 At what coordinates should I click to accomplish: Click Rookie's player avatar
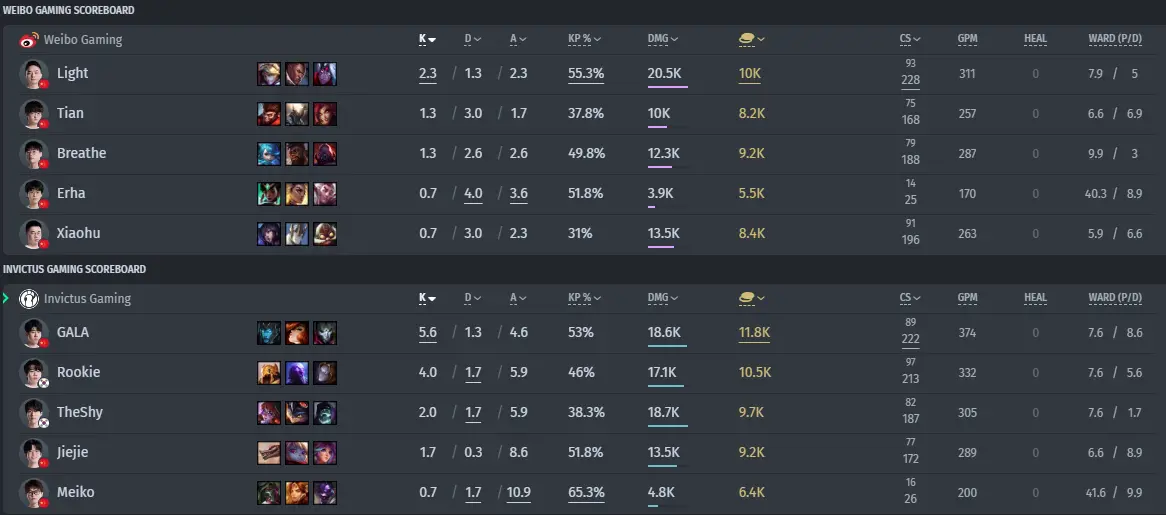click(34, 373)
